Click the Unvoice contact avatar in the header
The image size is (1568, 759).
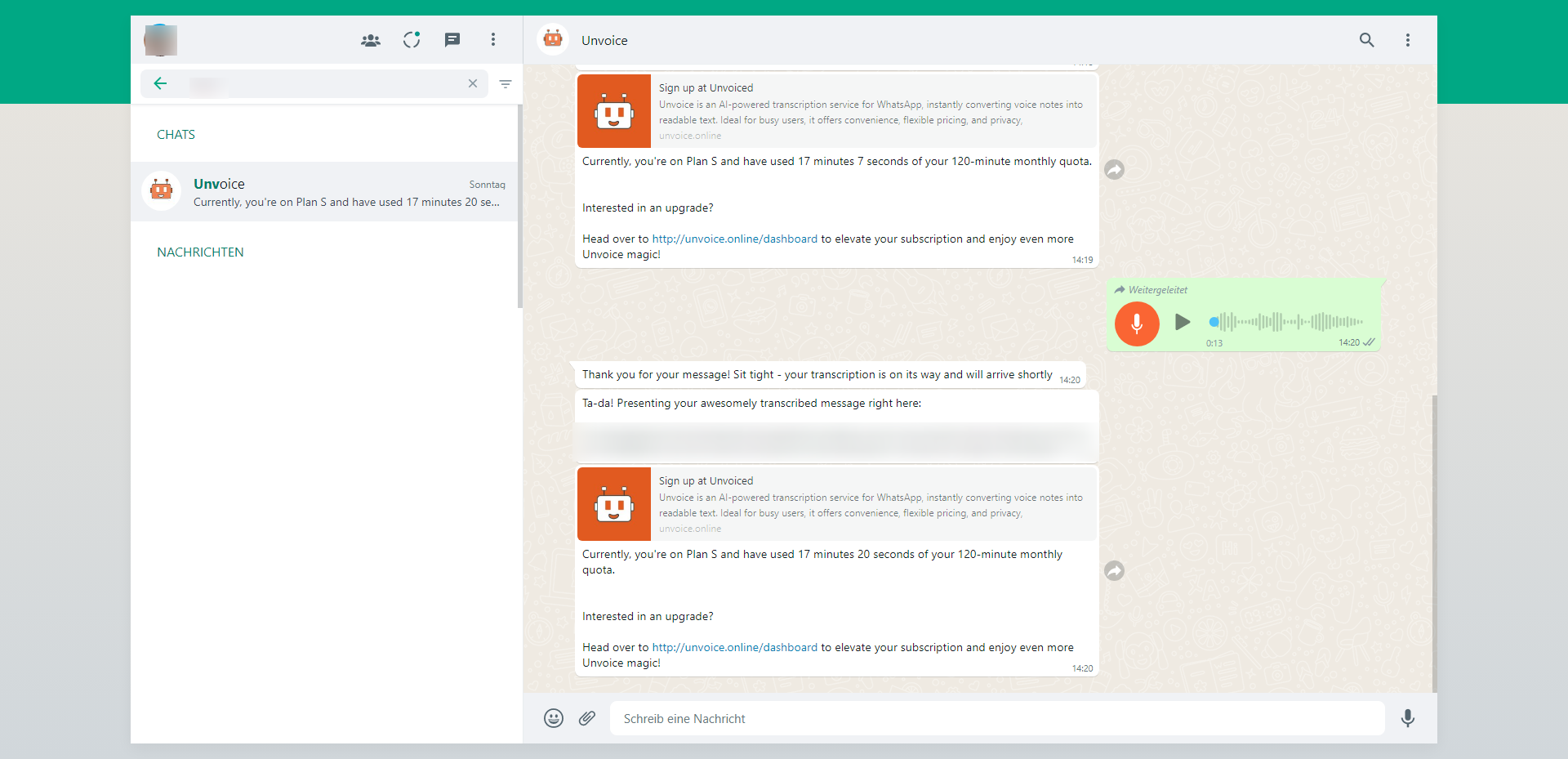click(553, 39)
